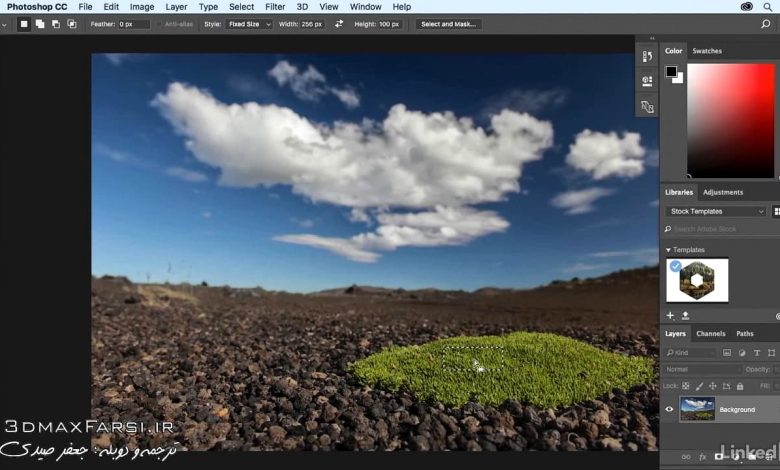The image size is (780, 470).
Task: Open the History panel icon
Action: pyautogui.click(x=647, y=57)
